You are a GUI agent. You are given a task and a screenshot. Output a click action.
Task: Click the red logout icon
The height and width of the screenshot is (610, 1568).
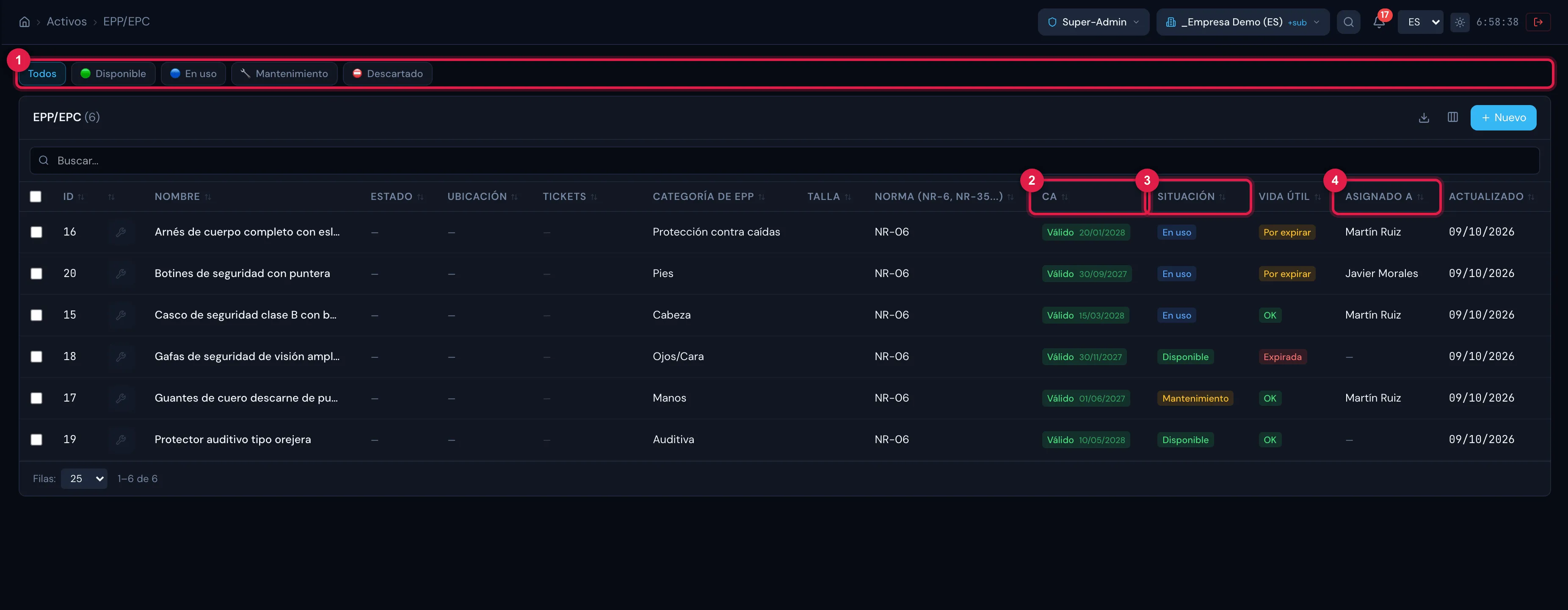pos(1538,22)
